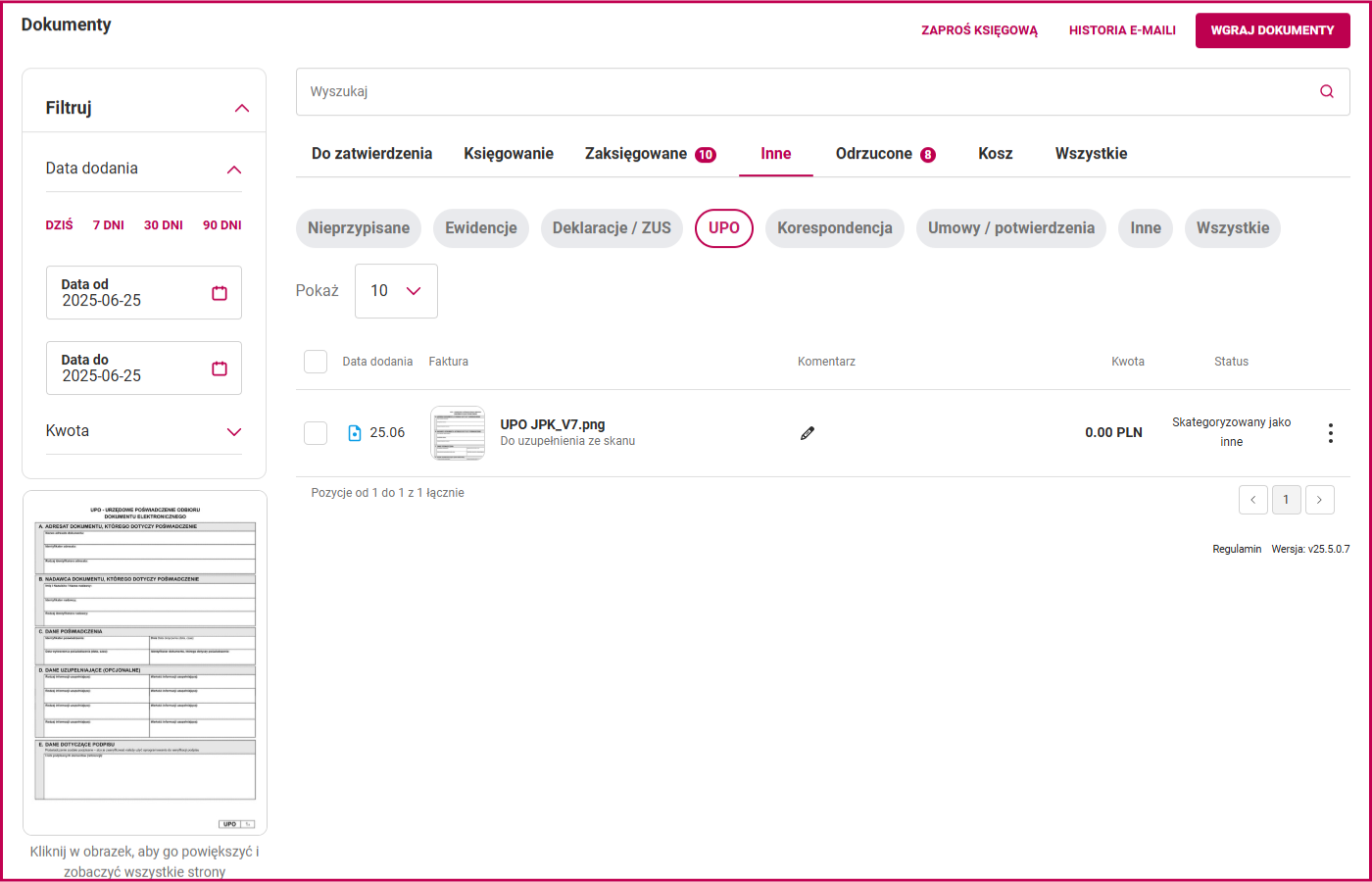Click the document file icon beside 25.06
The width and height of the screenshot is (1372, 882).
click(355, 433)
